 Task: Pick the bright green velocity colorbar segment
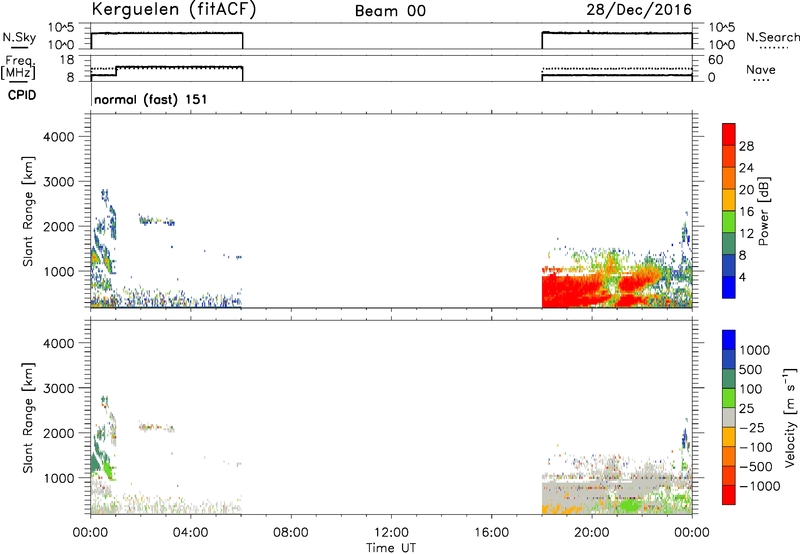[x=729, y=398]
